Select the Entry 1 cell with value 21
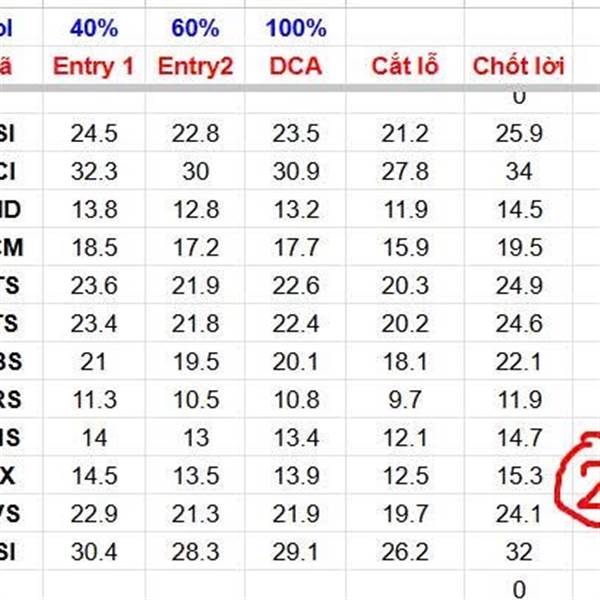 pos(92,361)
